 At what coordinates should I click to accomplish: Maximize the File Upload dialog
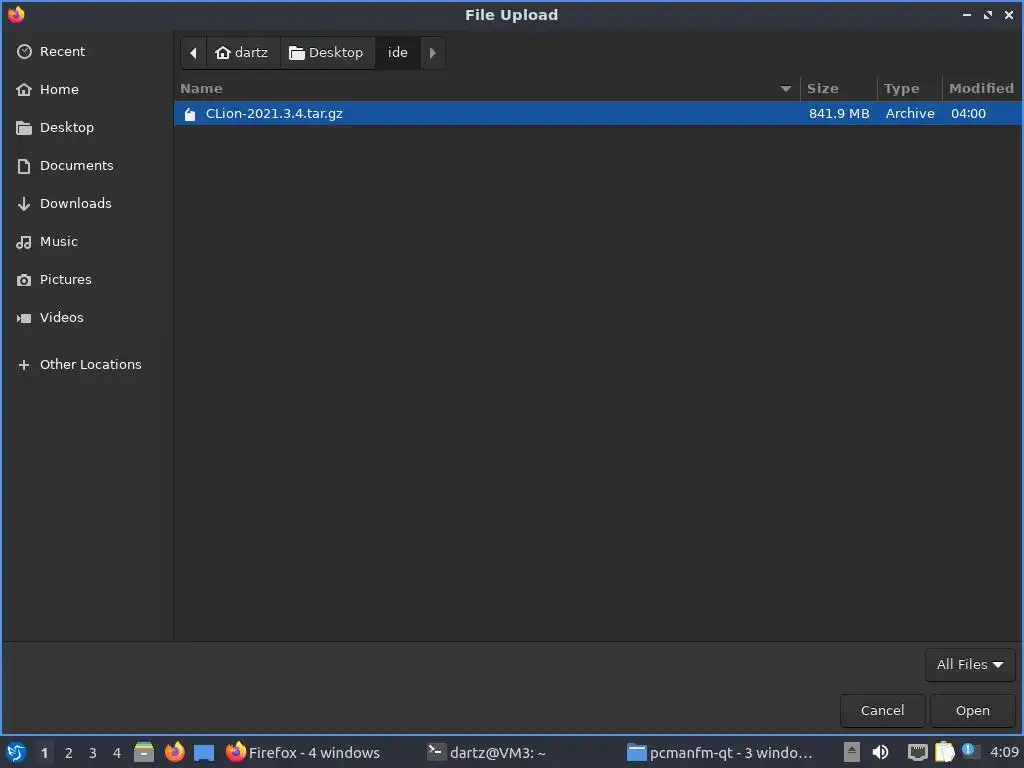click(987, 15)
